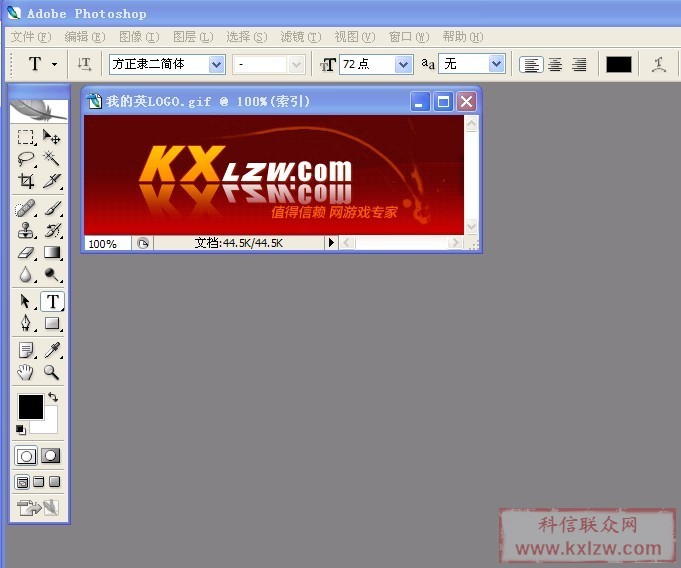Click the document horizontal scroll left arrow
This screenshot has height=568, width=681.
click(x=347, y=242)
